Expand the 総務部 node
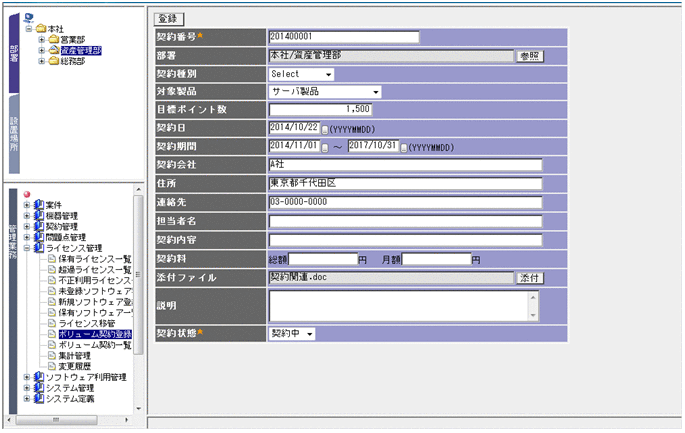Screen dimensions: 685x433 click(x=42, y=61)
